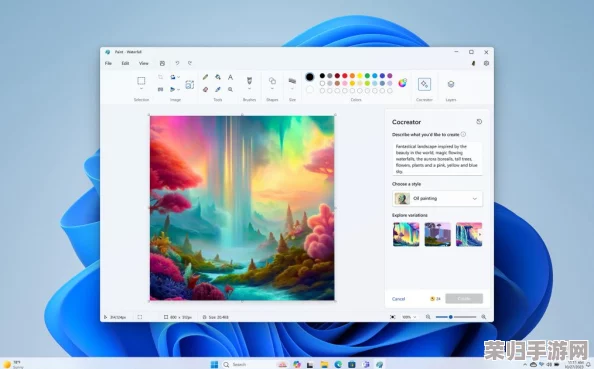Select primary black Color 1 circle
This screenshot has width=594, height=369.
310,77
